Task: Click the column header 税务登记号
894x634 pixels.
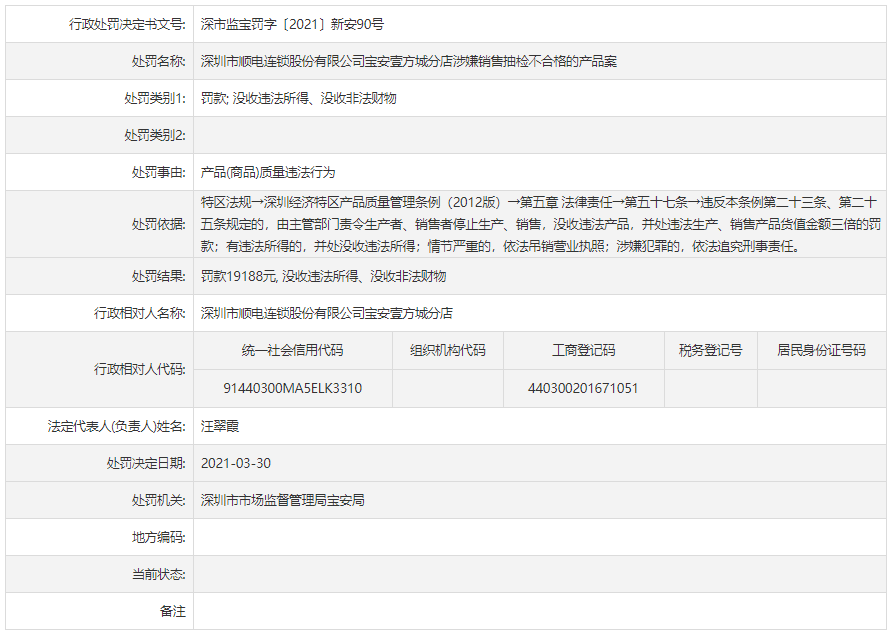Action: [710, 351]
